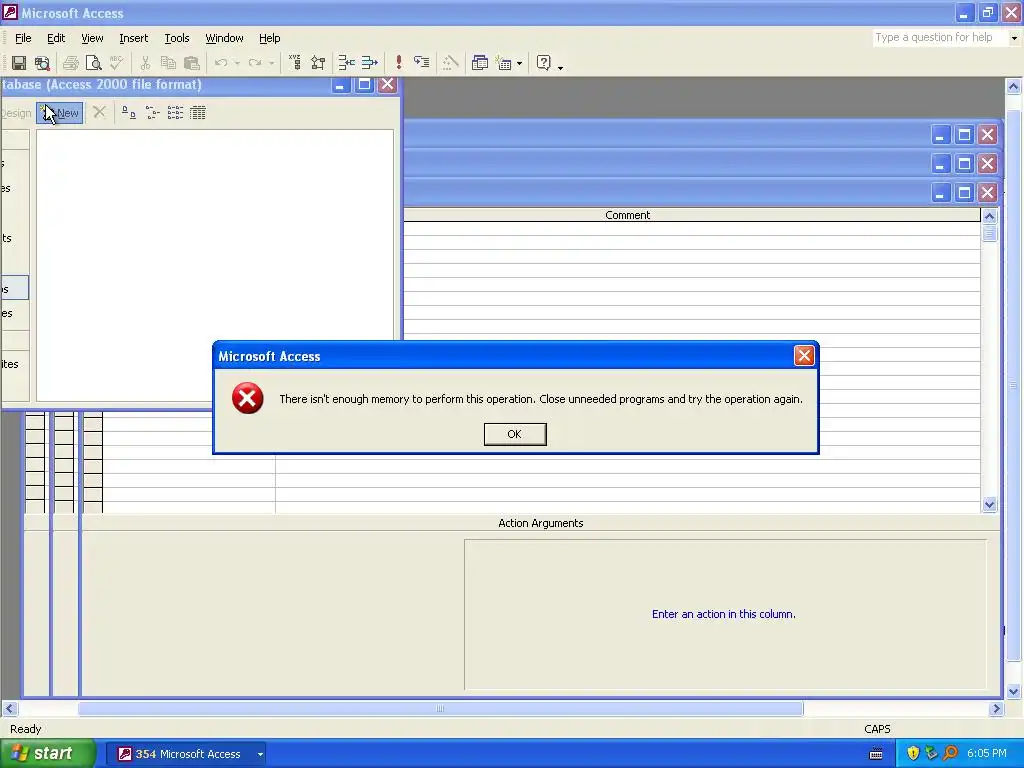The width and height of the screenshot is (1024, 768).
Task: Click 'Enter an action in this column.' text
Action: (x=724, y=614)
